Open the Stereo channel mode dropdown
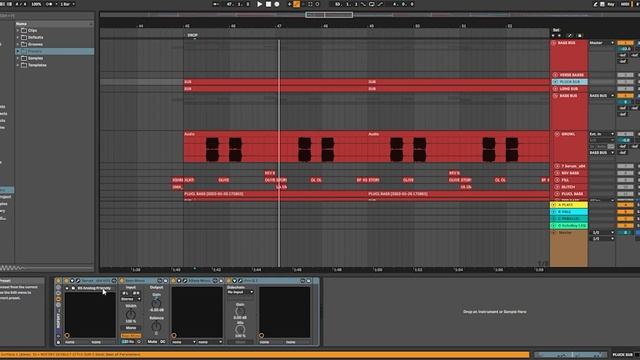 (x=131, y=299)
